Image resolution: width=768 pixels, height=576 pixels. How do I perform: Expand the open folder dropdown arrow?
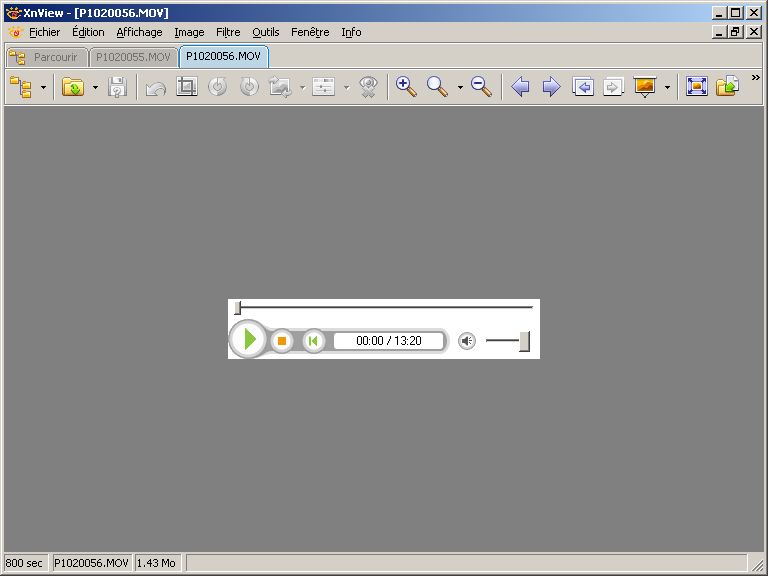pos(96,88)
